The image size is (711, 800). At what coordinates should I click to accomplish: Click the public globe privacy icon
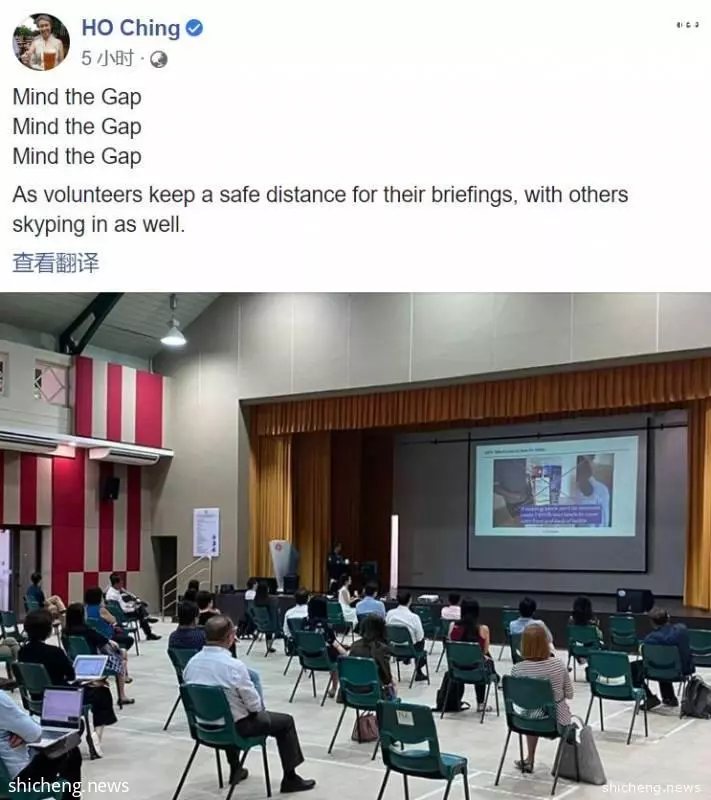point(159,60)
